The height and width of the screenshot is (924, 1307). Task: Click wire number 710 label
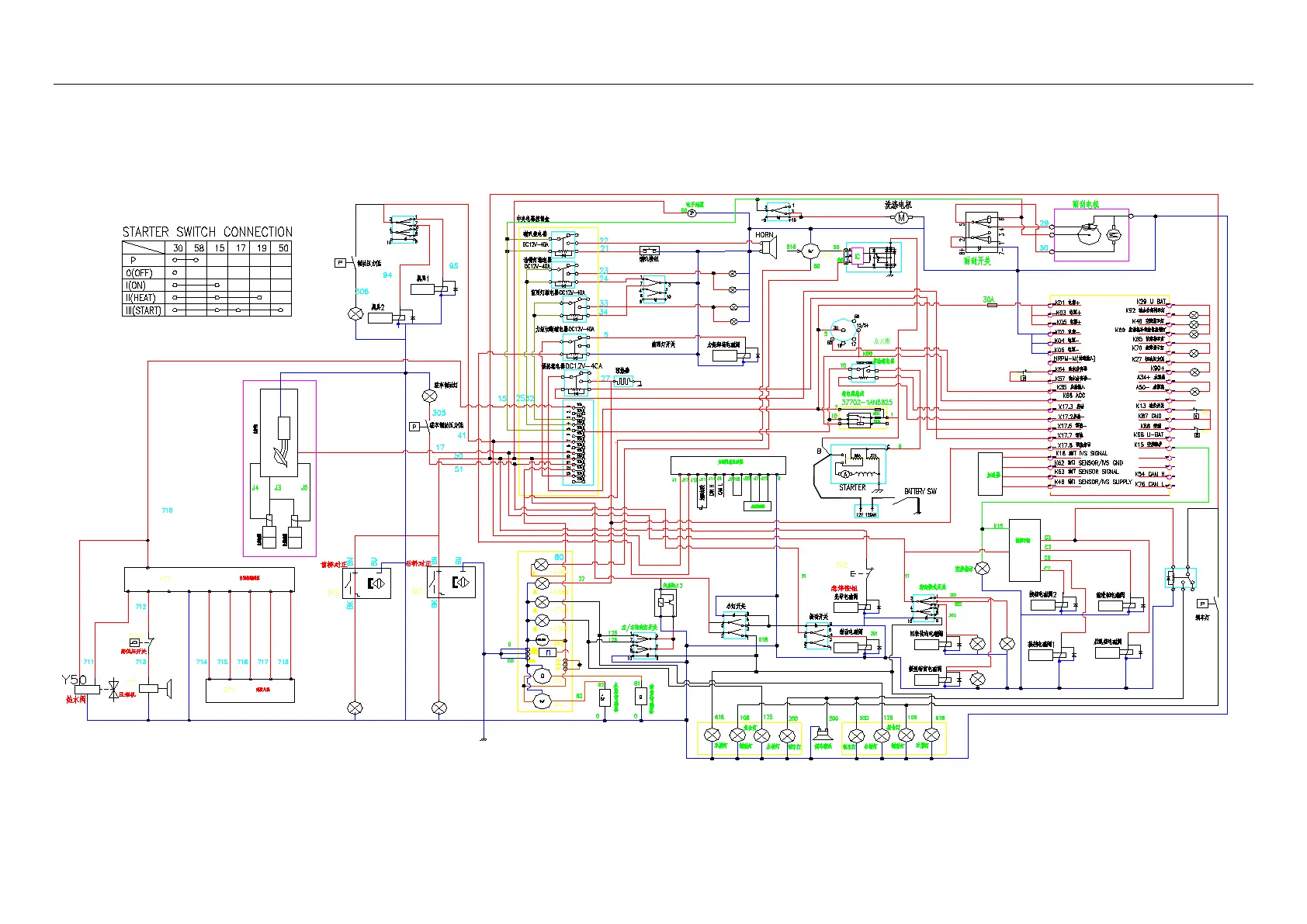[167, 510]
